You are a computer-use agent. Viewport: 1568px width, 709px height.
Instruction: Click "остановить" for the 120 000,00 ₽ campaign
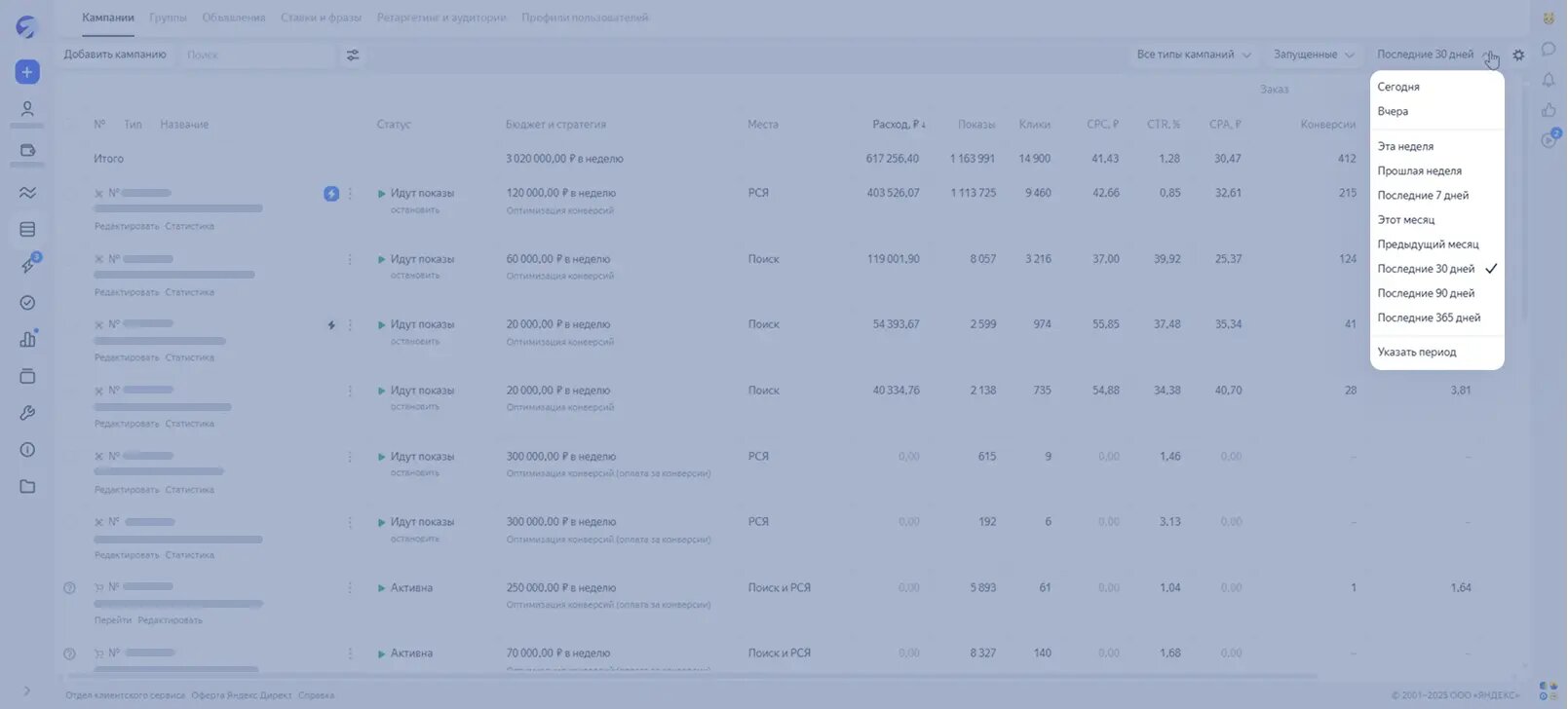(415, 209)
